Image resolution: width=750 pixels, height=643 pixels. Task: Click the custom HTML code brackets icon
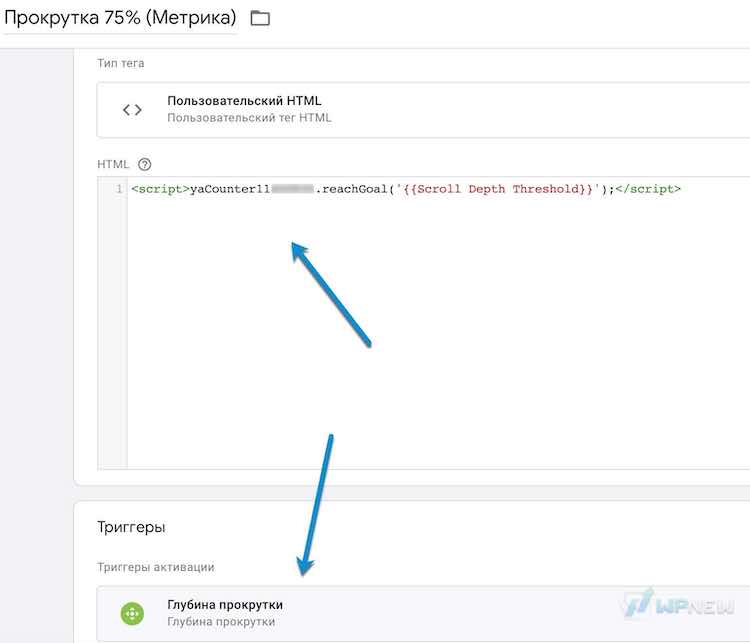[x=132, y=110]
